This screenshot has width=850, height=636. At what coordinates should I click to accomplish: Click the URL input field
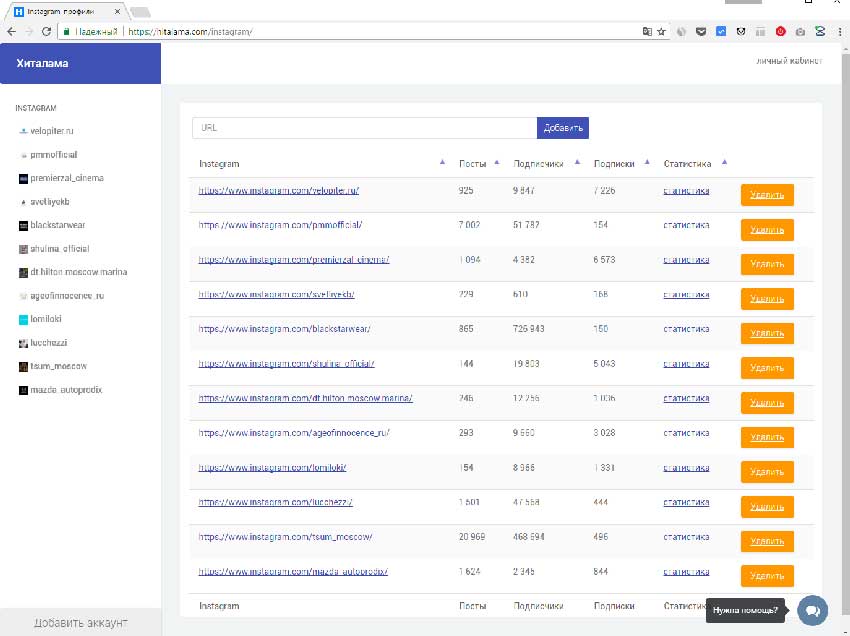364,128
